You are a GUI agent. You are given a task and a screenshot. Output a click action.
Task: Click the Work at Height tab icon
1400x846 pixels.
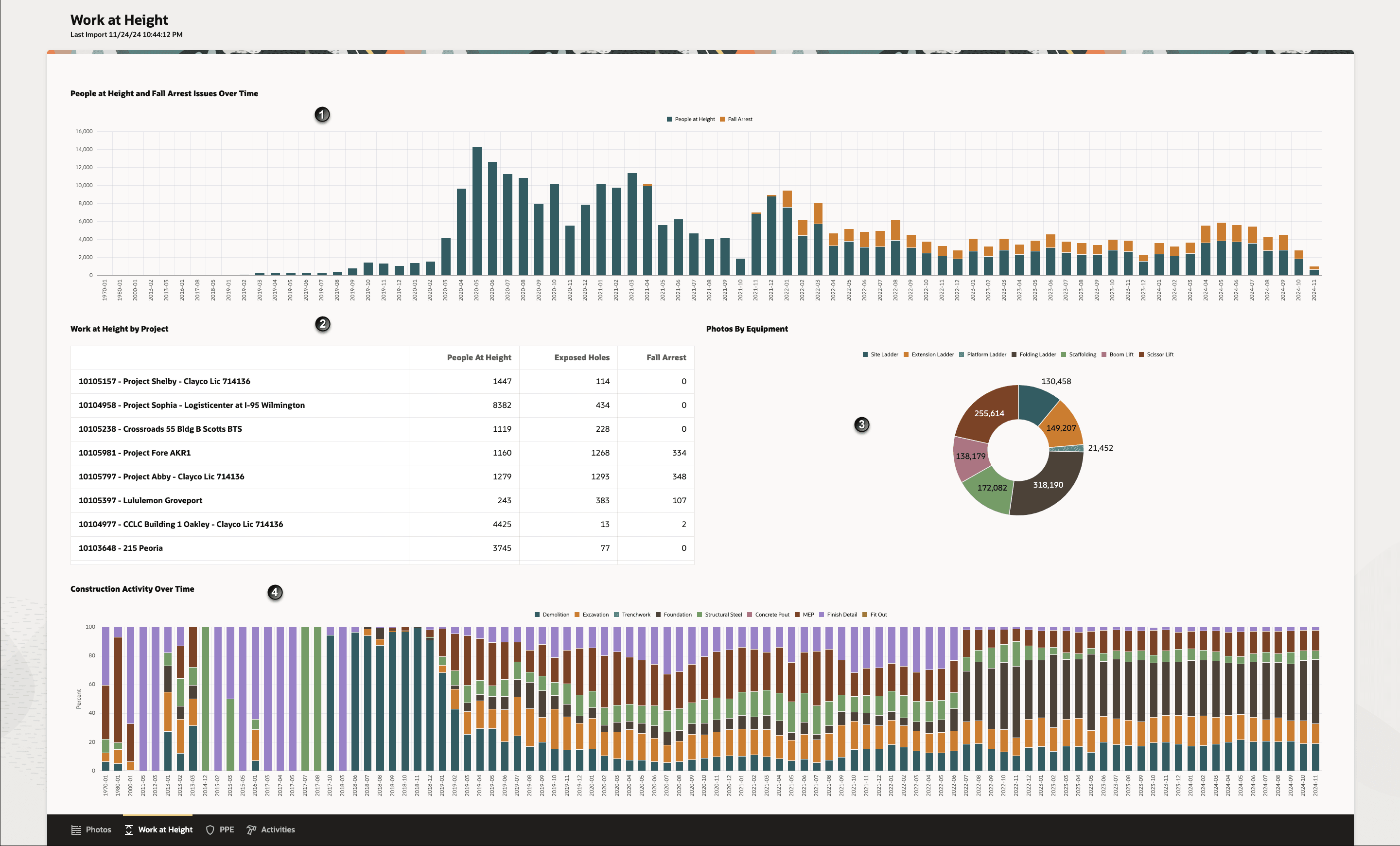click(129, 829)
